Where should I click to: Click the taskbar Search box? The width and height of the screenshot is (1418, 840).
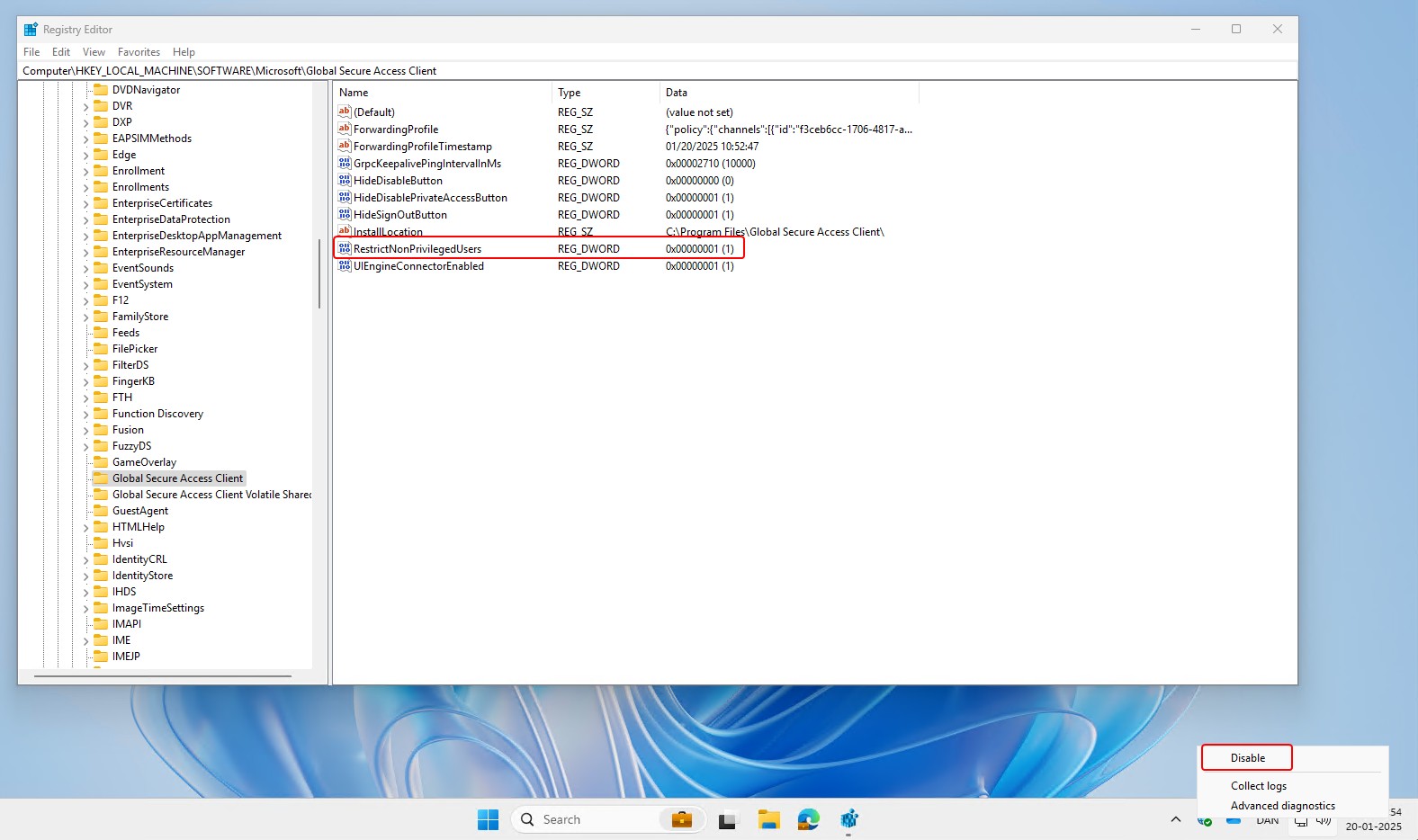[x=609, y=819]
